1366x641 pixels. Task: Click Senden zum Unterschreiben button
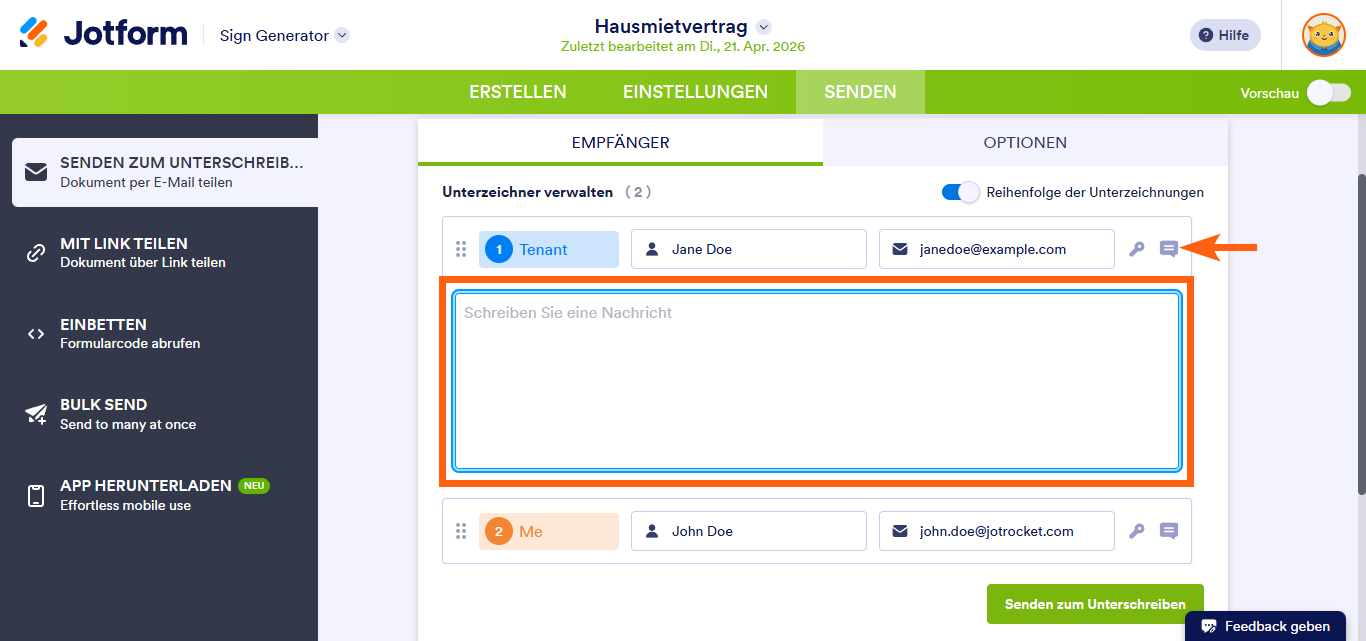coord(1094,604)
